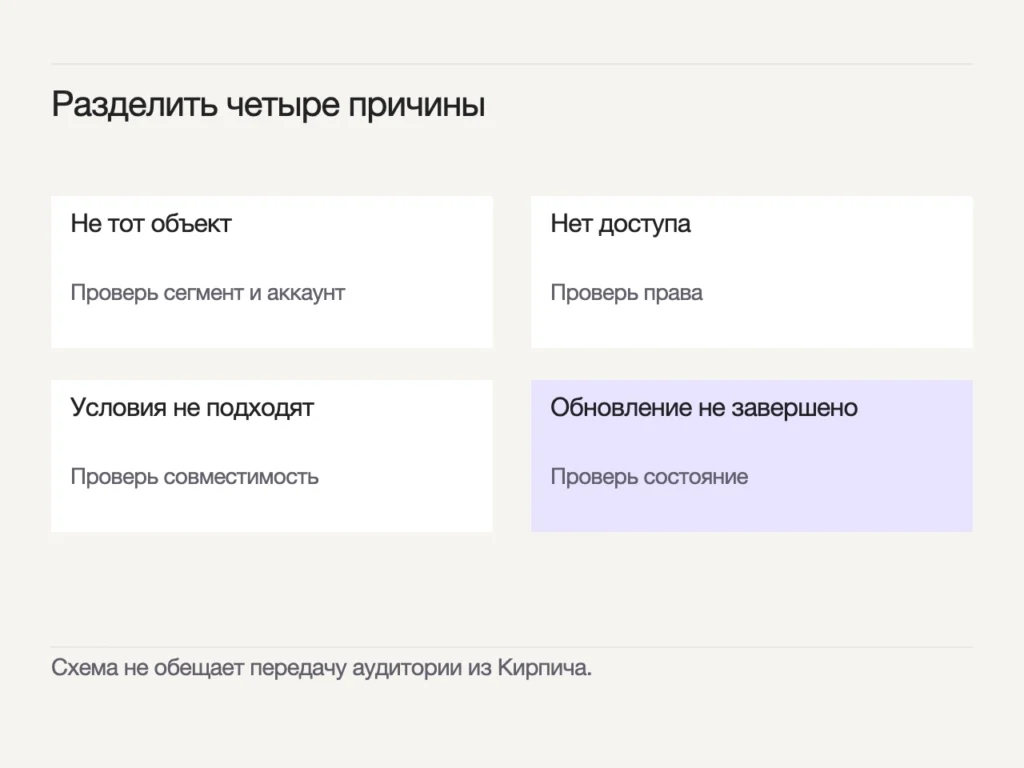Screen dimensions: 1024x768
Task: Click the "Проверь права" text
Action: pyautogui.click(x=626, y=293)
